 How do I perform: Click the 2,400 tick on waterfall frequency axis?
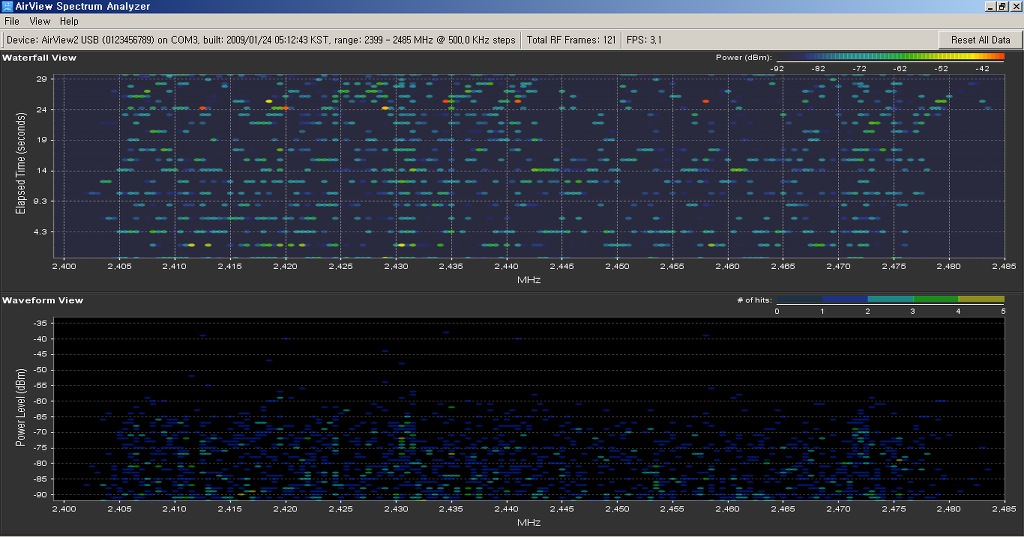pos(64,267)
